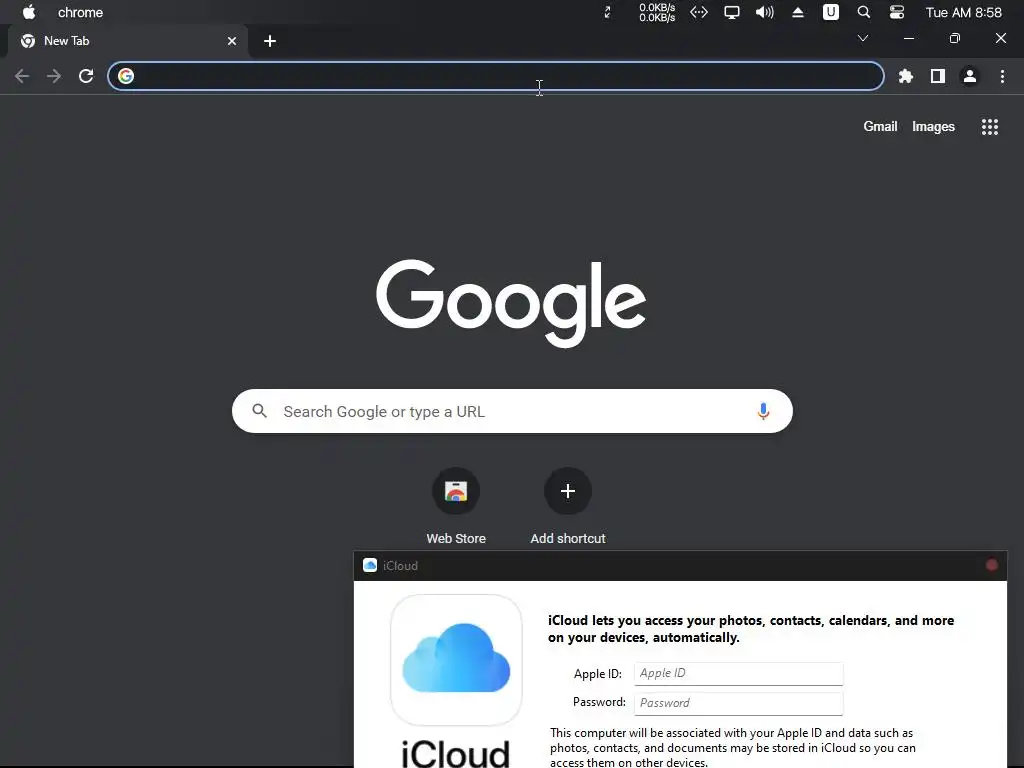Focus the Chrome address bar
Viewport: 1024px width, 768px height.
496,76
